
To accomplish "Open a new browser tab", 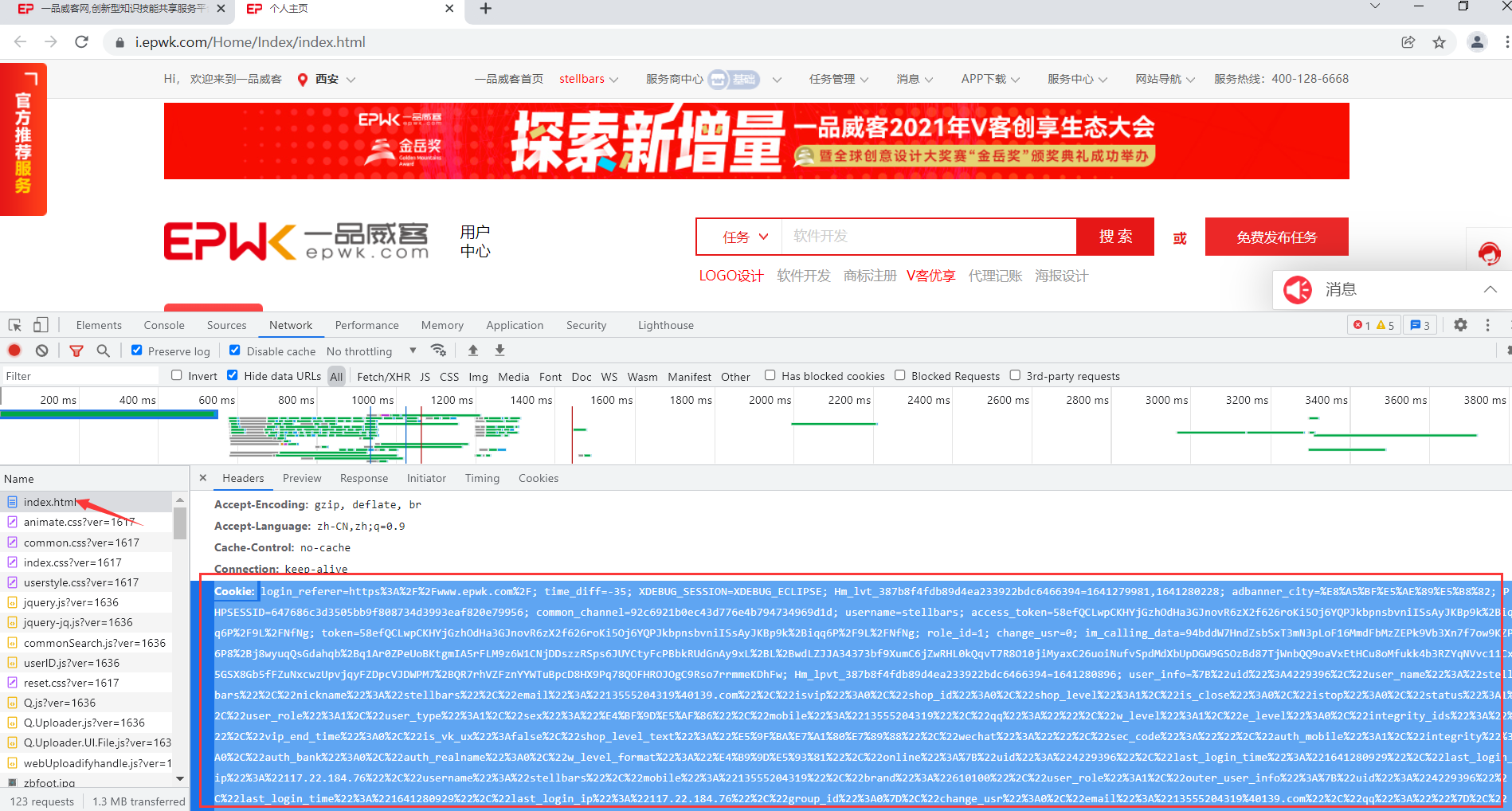I will (x=486, y=9).
